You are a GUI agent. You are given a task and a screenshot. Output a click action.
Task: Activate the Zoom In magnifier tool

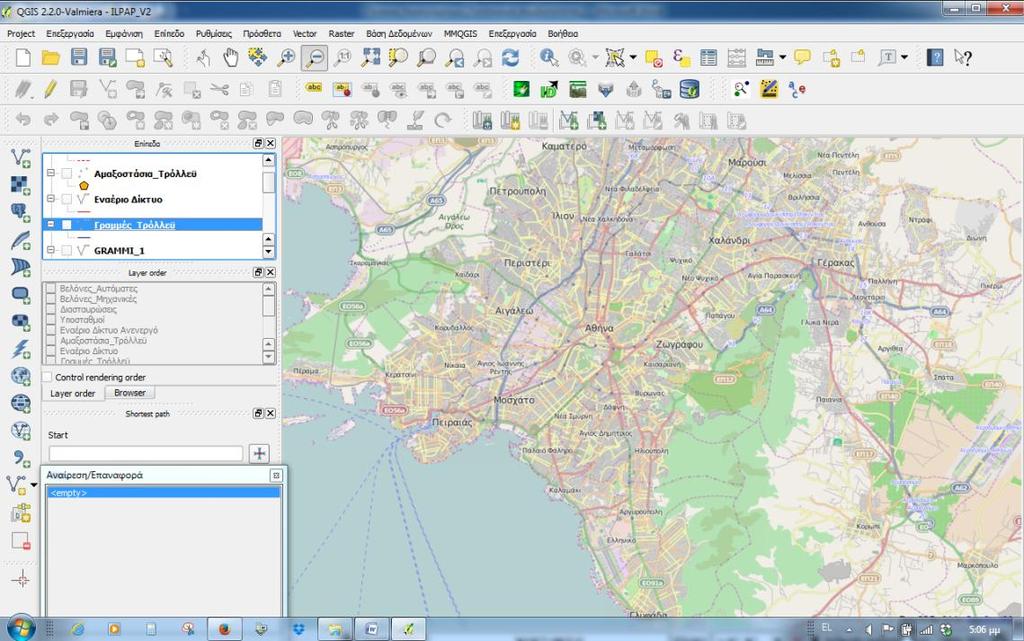286,58
